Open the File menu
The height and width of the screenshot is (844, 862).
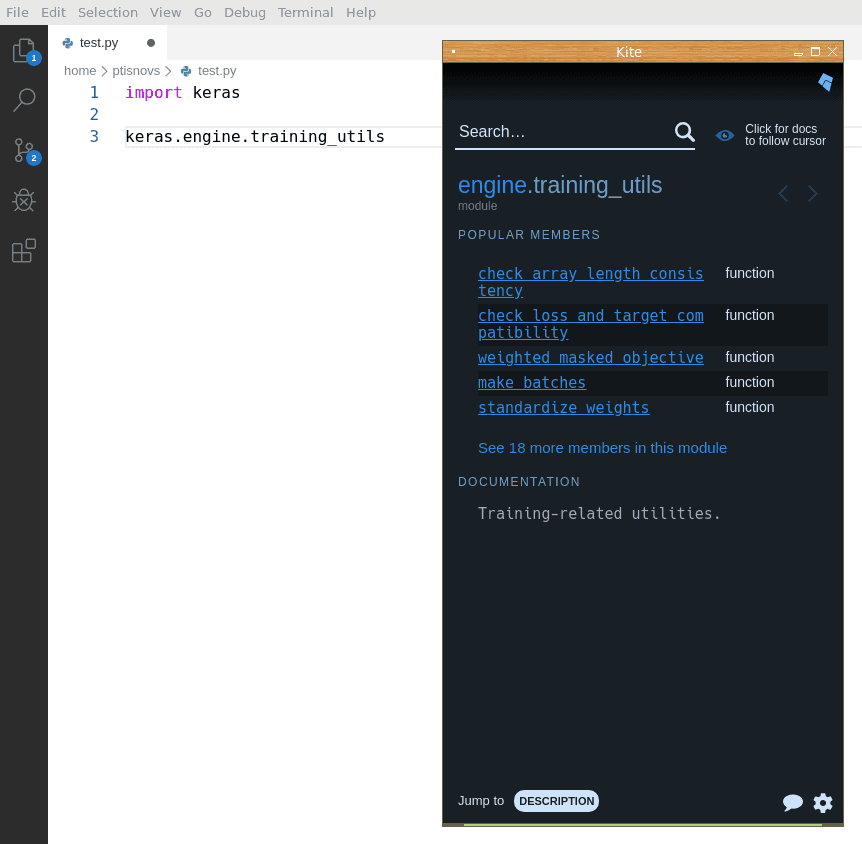[x=18, y=13]
